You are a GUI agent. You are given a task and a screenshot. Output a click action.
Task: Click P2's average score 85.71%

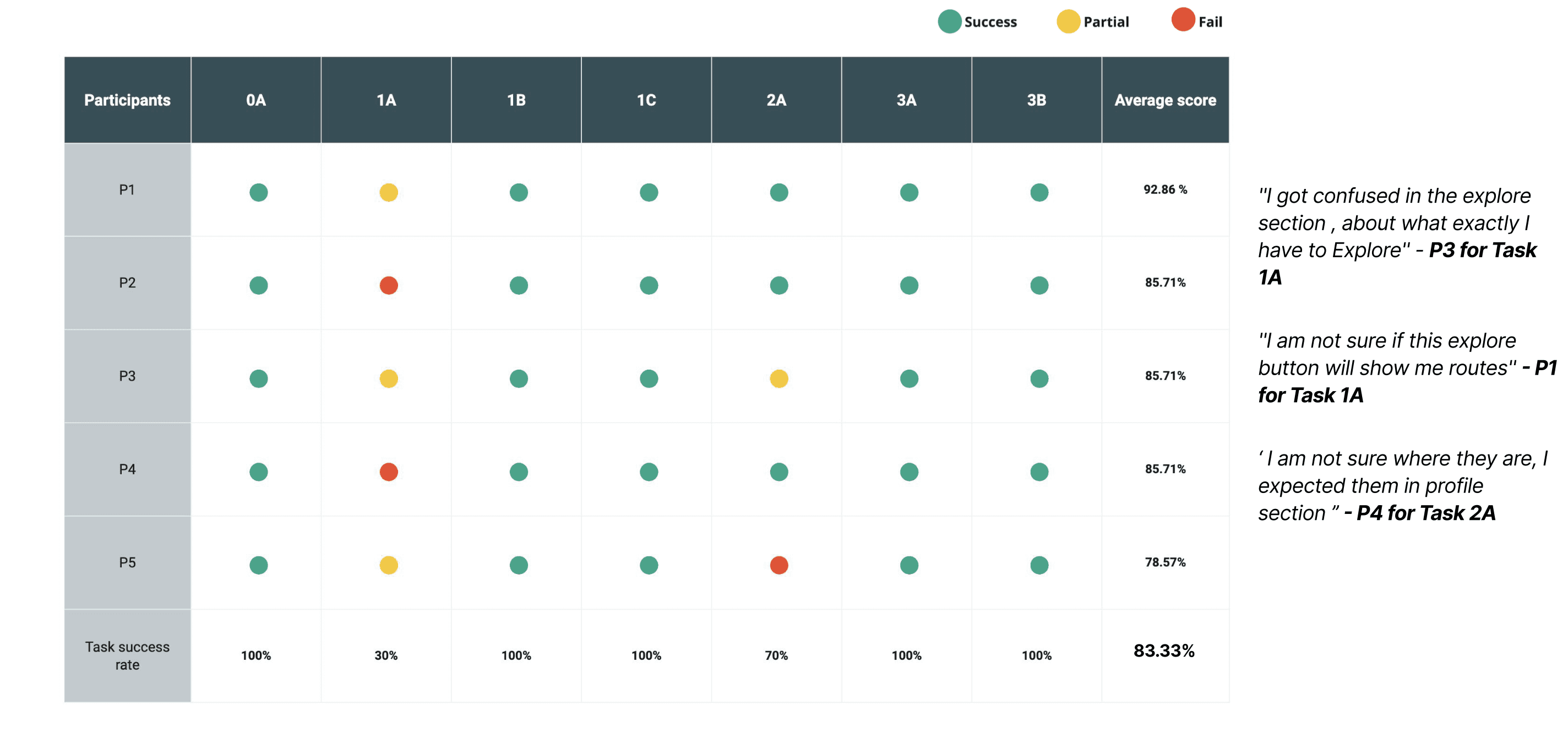tap(1165, 283)
